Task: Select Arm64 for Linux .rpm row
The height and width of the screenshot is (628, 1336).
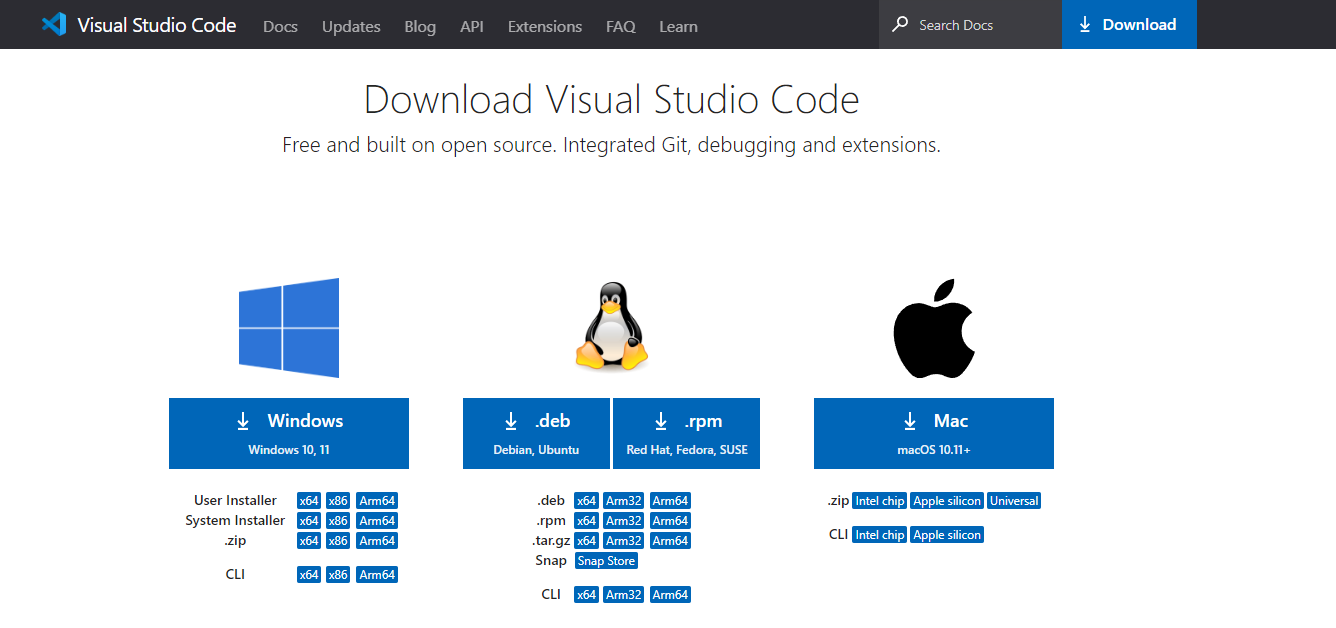Action: 670,521
